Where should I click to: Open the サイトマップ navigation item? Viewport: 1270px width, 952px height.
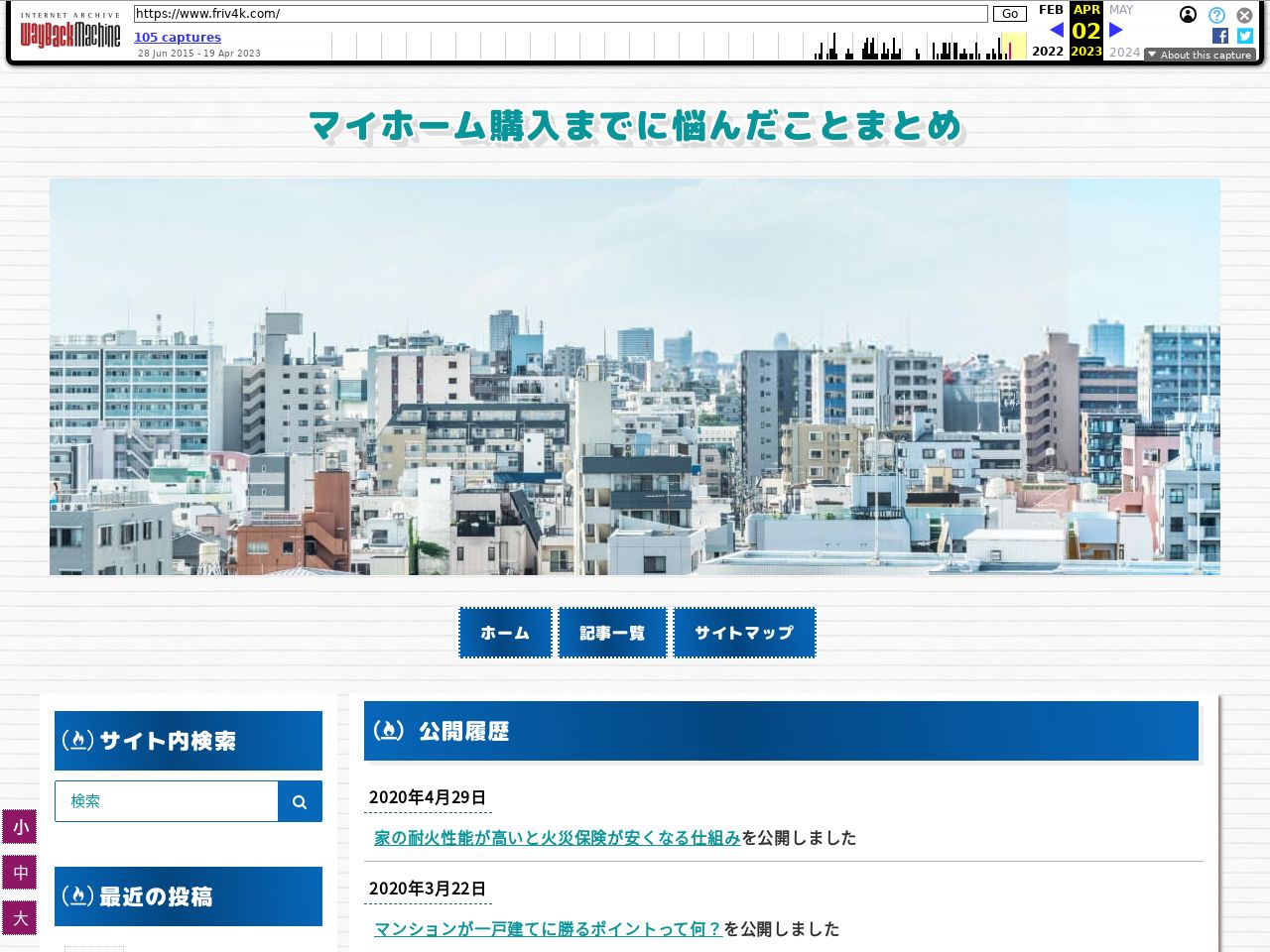coord(744,633)
